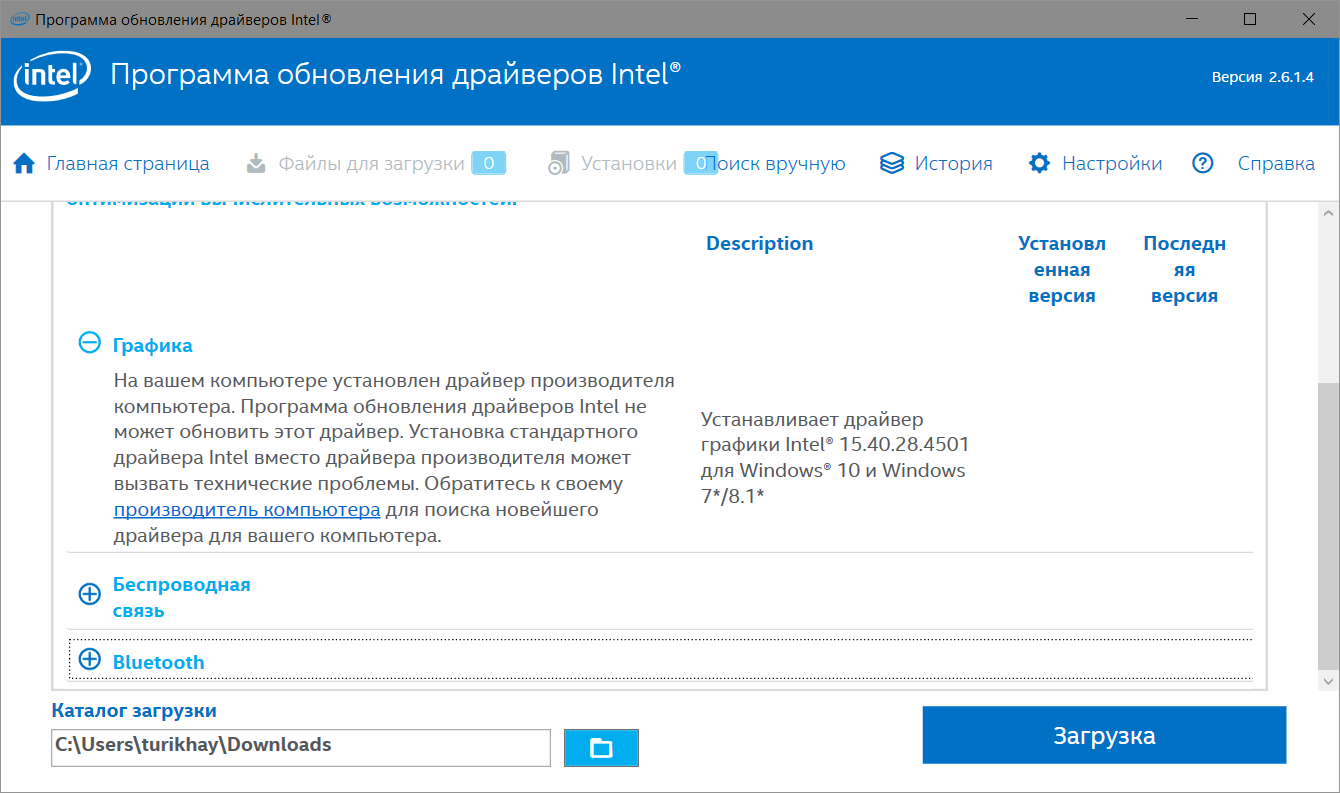Viewport: 1340px width, 793px height.
Task: Maximize the Intel driver update window
Action: [x=1250, y=19]
